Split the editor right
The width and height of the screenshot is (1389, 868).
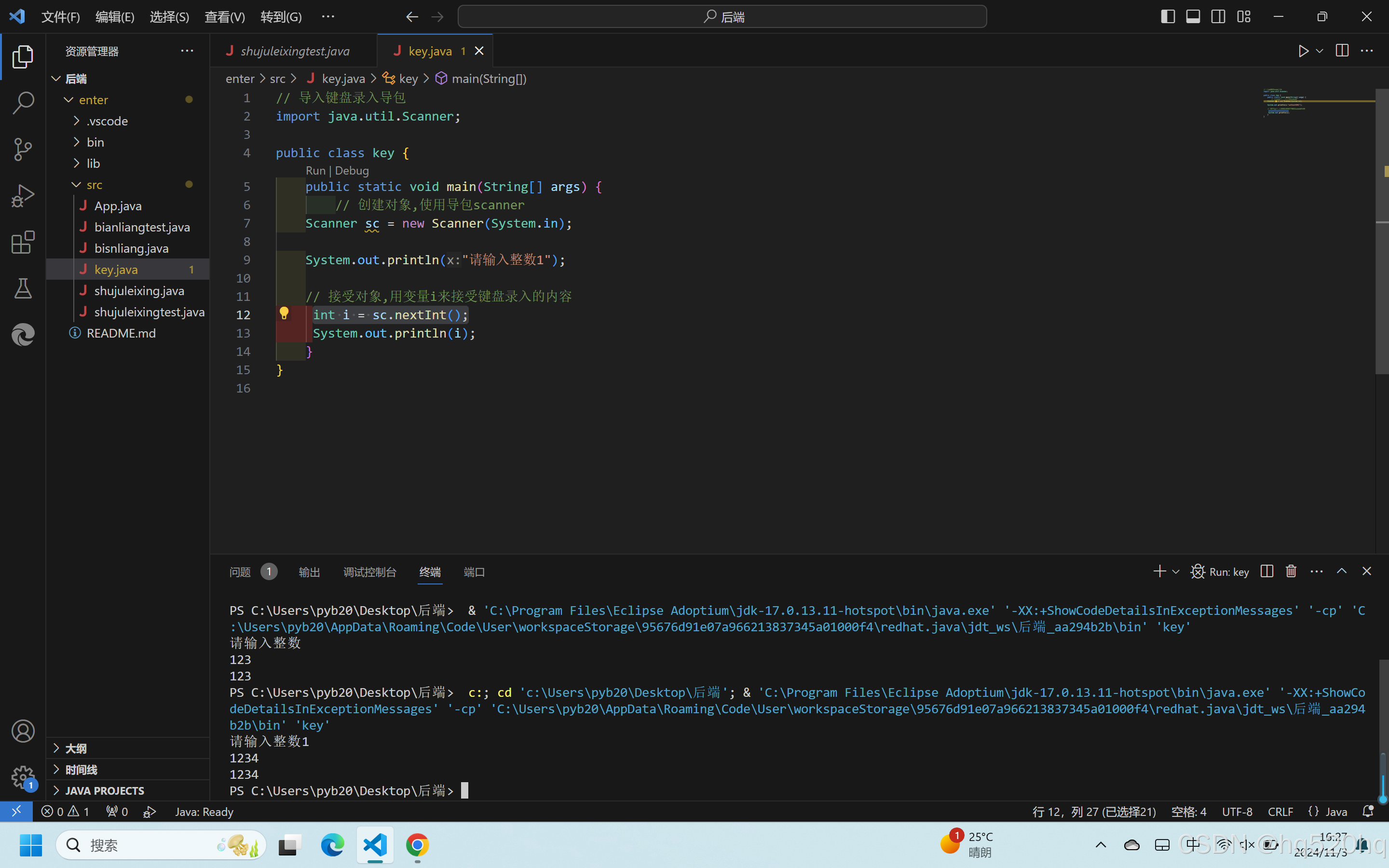tap(1342, 51)
